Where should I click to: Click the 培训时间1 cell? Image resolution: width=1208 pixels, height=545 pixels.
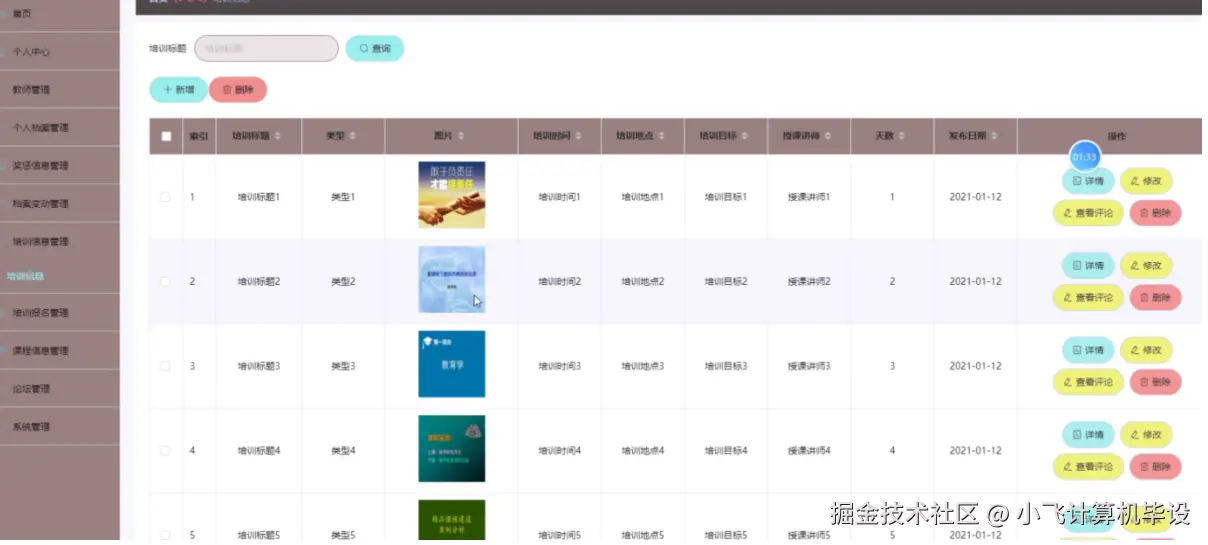tap(559, 197)
